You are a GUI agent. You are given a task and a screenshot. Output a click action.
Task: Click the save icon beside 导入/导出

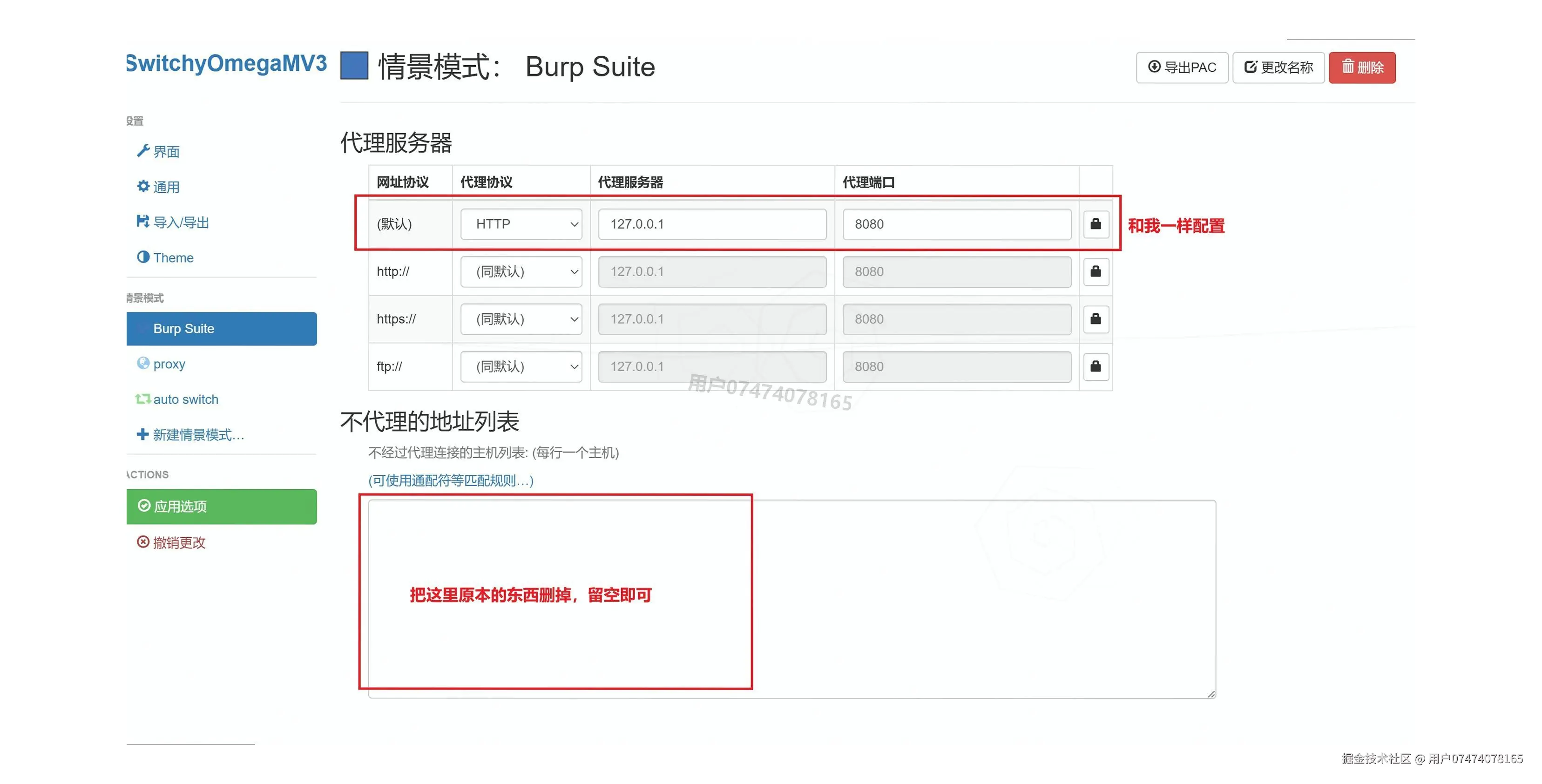pos(143,222)
